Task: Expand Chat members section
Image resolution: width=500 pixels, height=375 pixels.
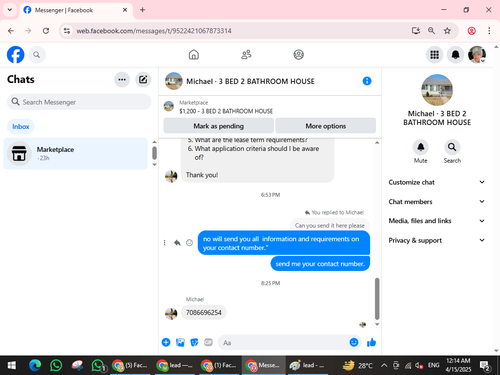Action: coord(437,201)
